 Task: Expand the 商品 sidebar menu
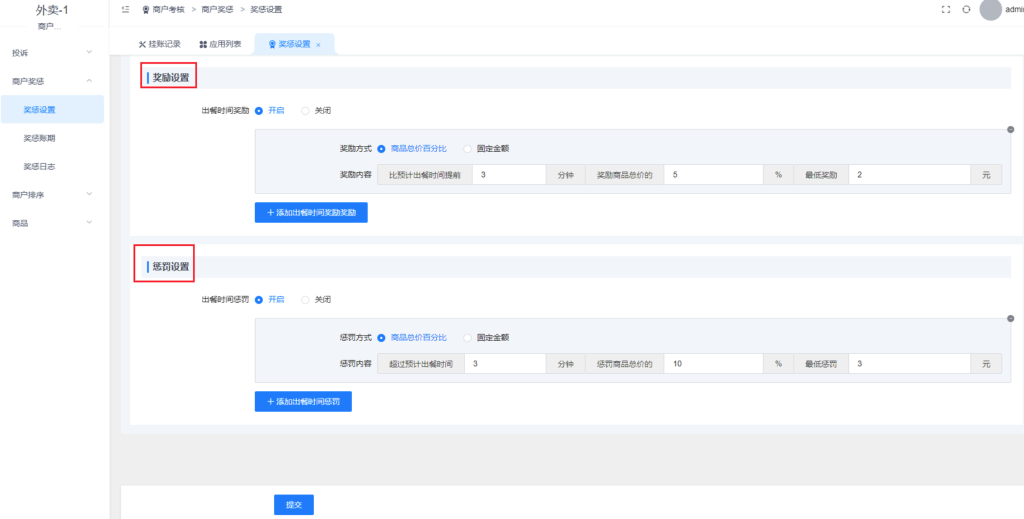(x=53, y=223)
